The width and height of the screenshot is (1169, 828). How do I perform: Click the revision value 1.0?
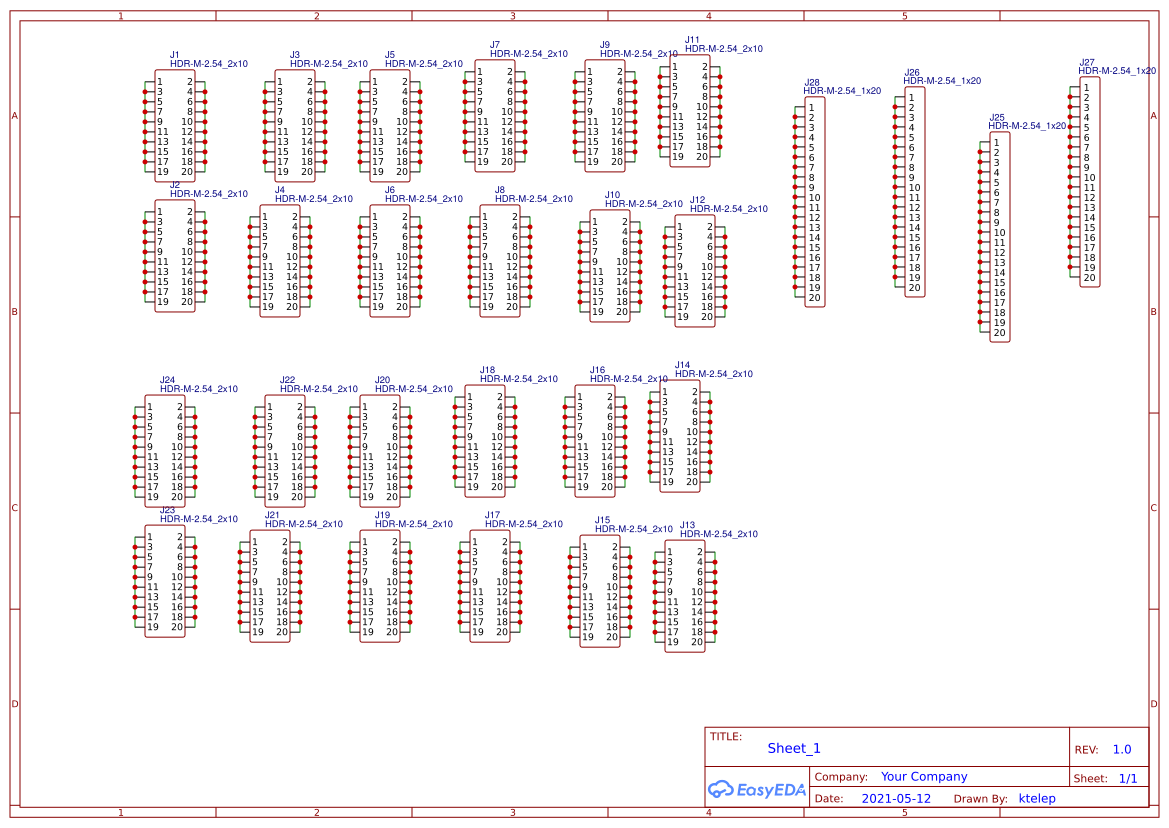(x=1121, y=749)
